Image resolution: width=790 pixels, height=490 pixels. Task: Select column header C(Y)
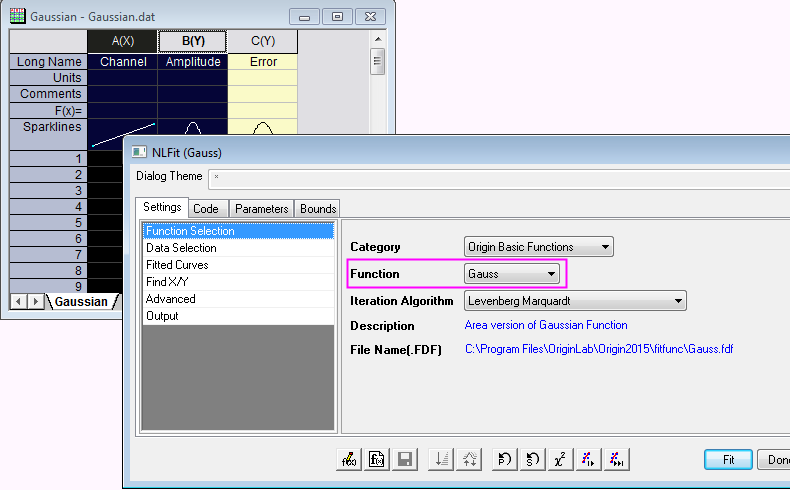[x=263, y=41]
